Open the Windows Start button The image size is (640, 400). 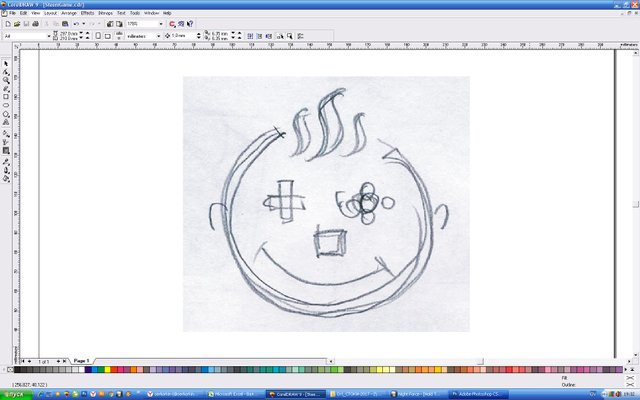(16, 394)
